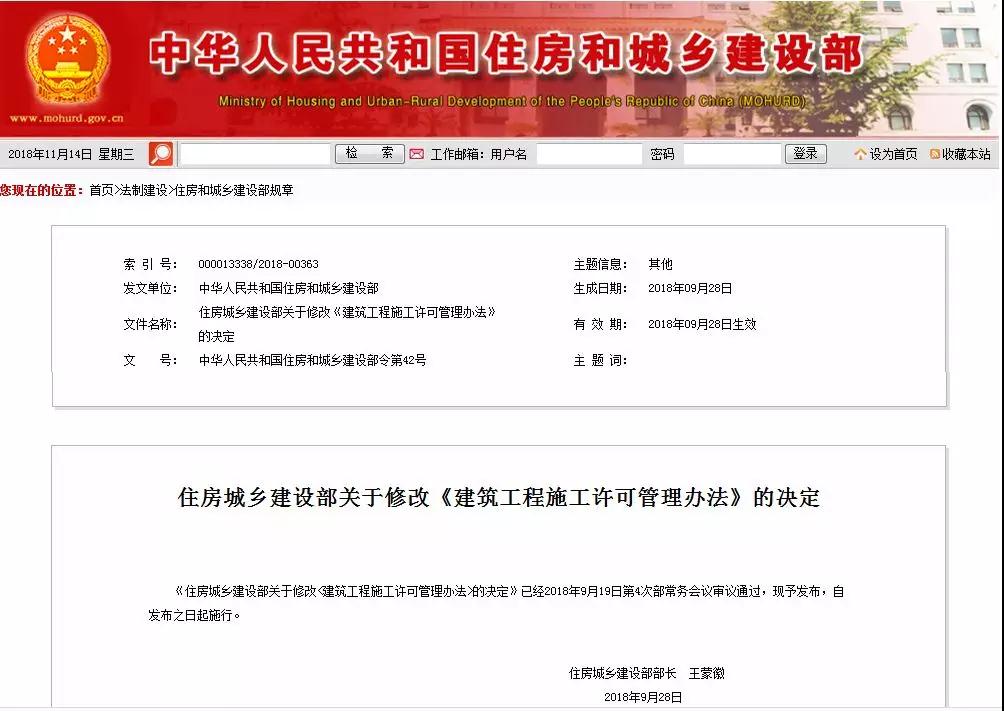The width and height of the screenshot is (1004, 711).
Task: Select issuing unit 中华人民共和国住房和城乡建设部
Action: click(289, 288)
